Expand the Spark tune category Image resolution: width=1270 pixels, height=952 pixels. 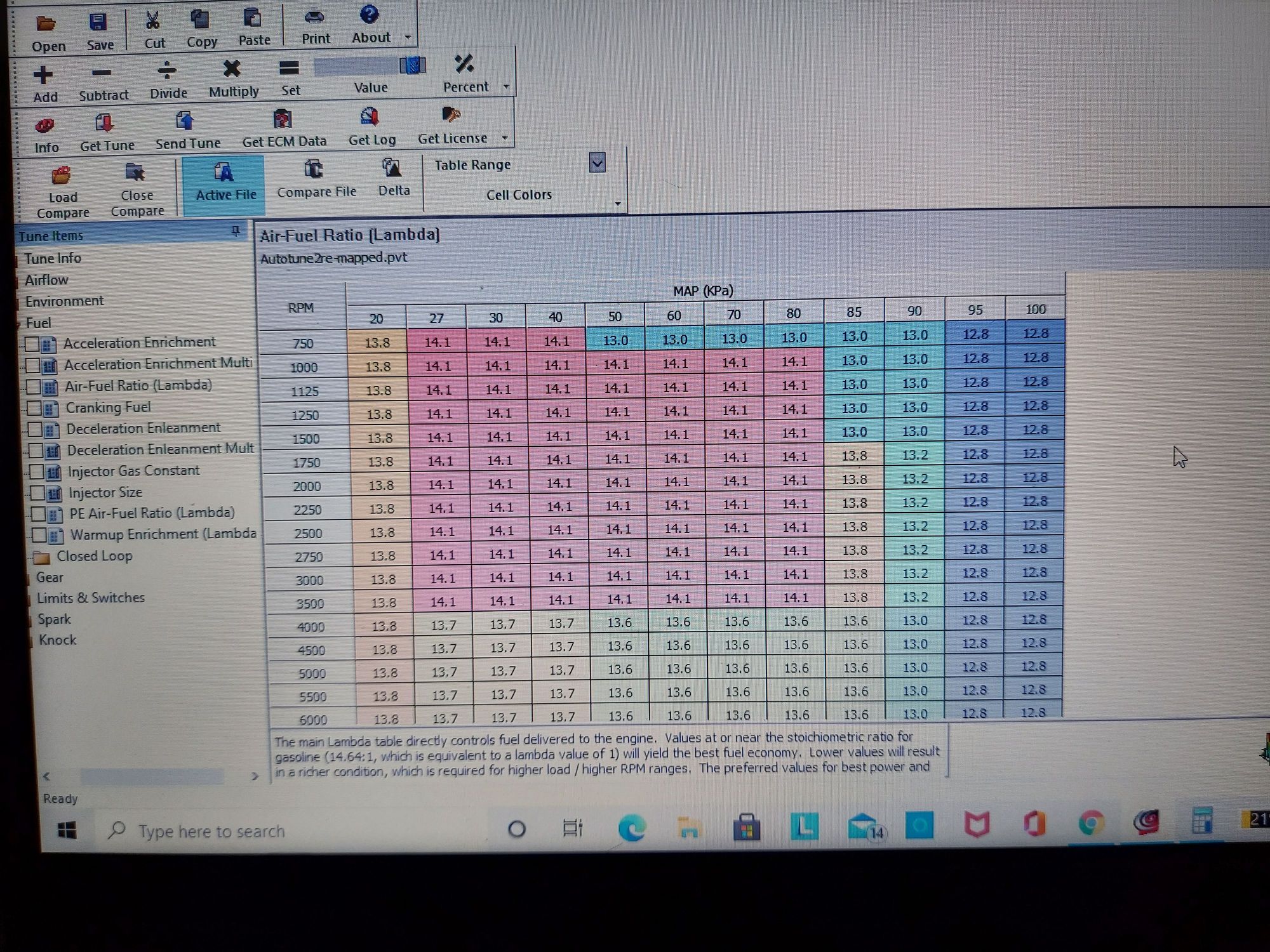pyautogui.click(x=54, y=619)
